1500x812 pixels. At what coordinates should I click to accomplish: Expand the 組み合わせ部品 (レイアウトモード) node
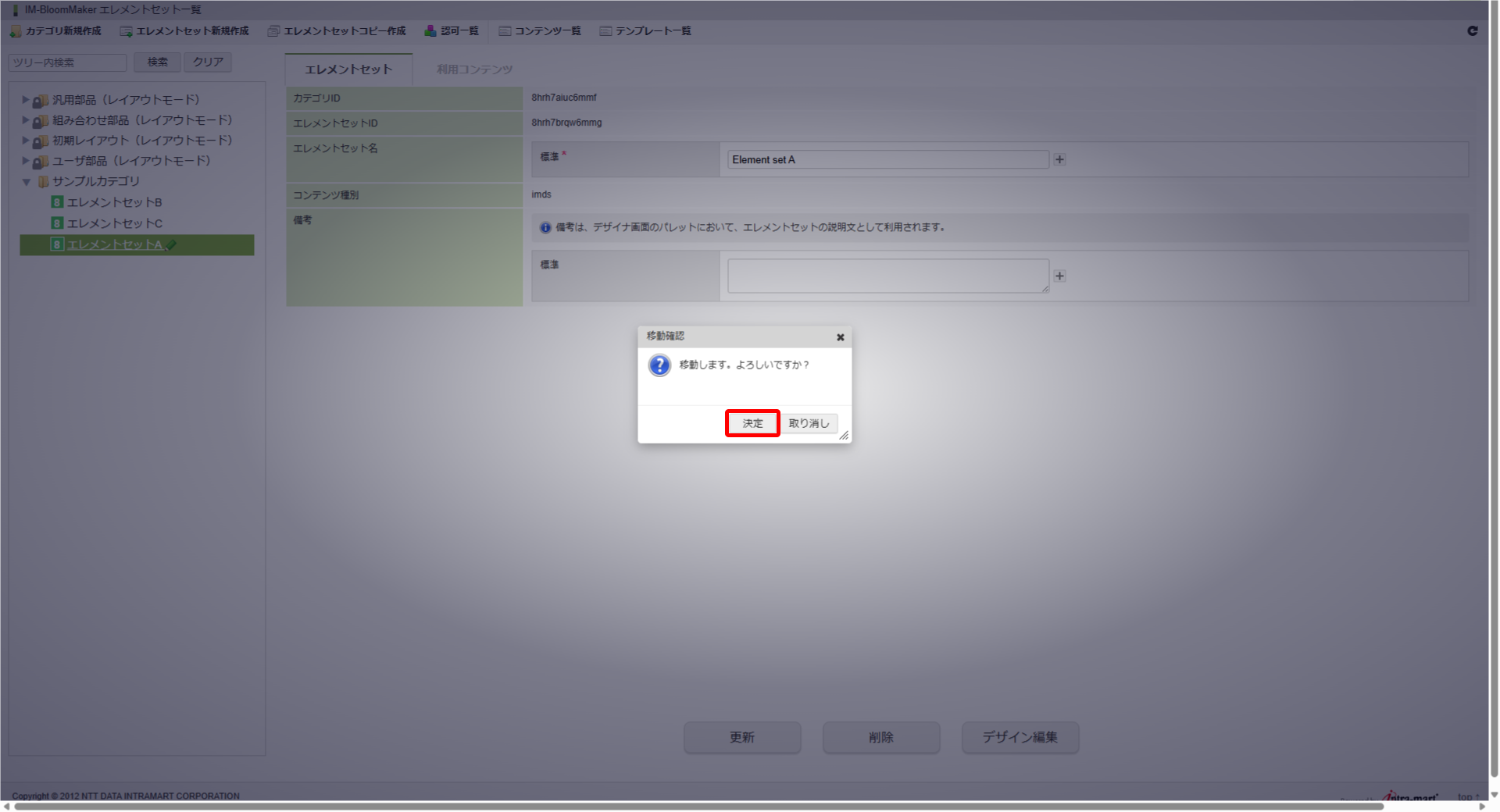click(x=25, y=120)
